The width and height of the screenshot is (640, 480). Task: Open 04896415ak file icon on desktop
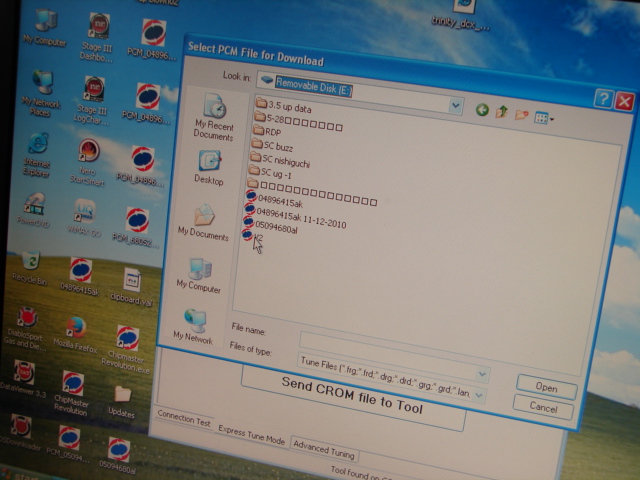click(80, 276)
